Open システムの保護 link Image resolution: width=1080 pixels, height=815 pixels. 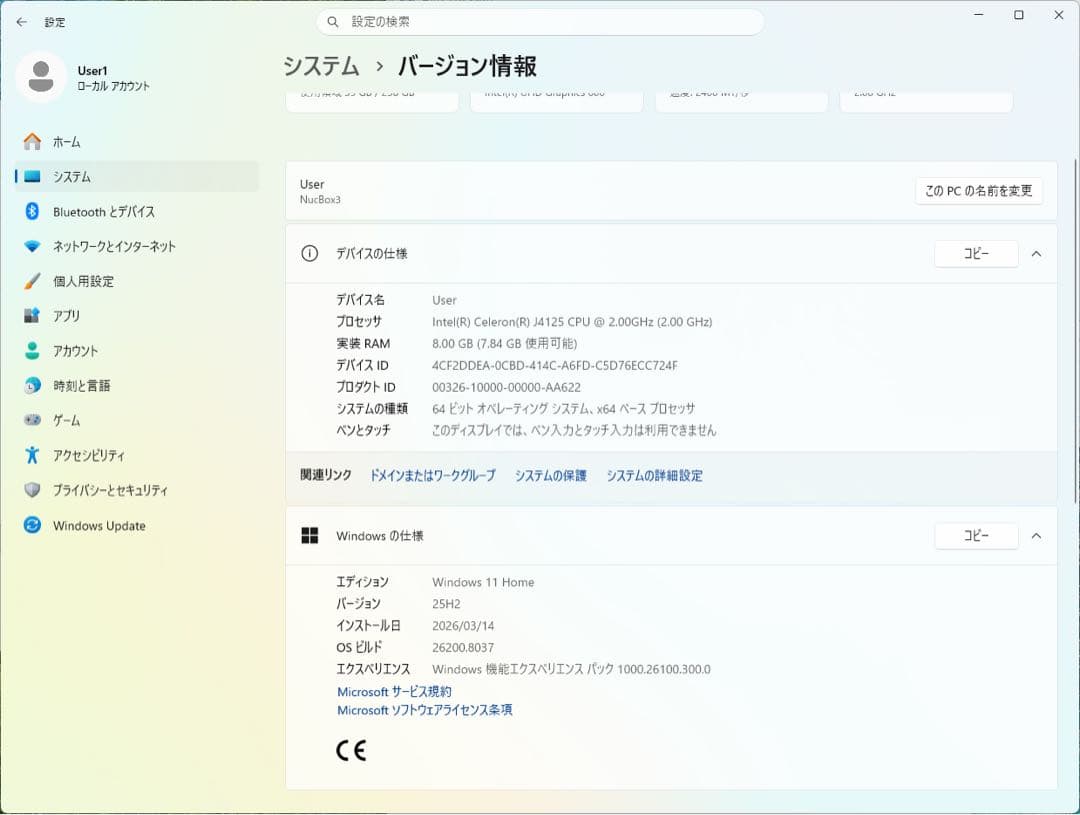[550, 475]
